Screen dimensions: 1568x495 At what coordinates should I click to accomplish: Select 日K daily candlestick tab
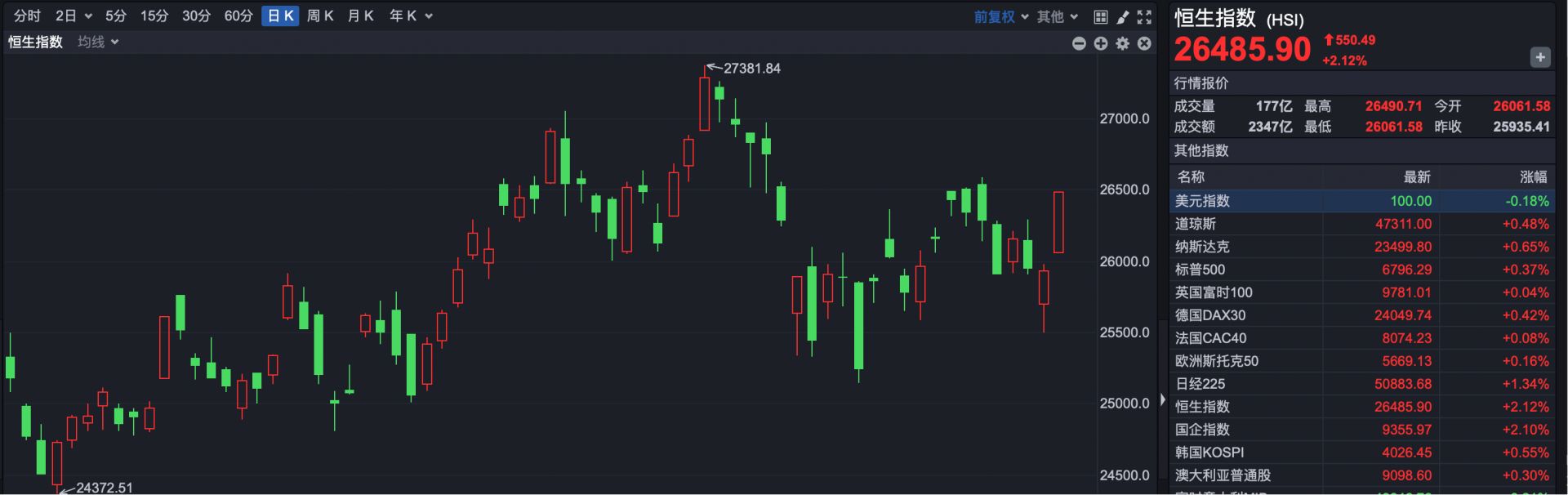[280, 16]
